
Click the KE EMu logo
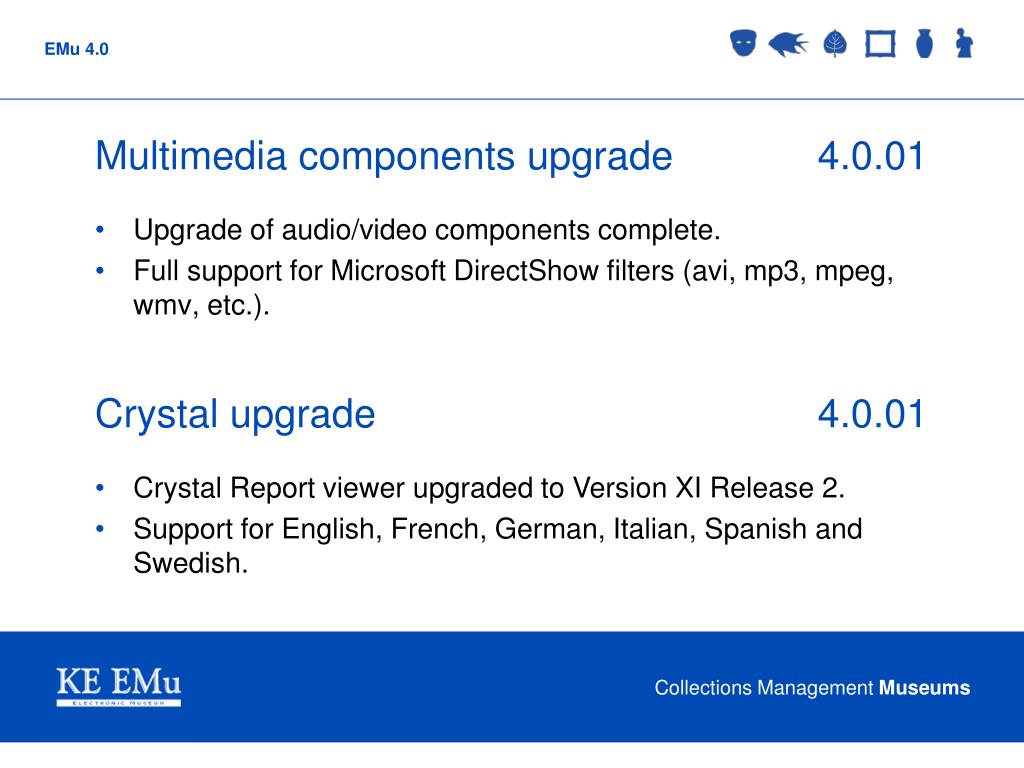[x=118, y=686]
